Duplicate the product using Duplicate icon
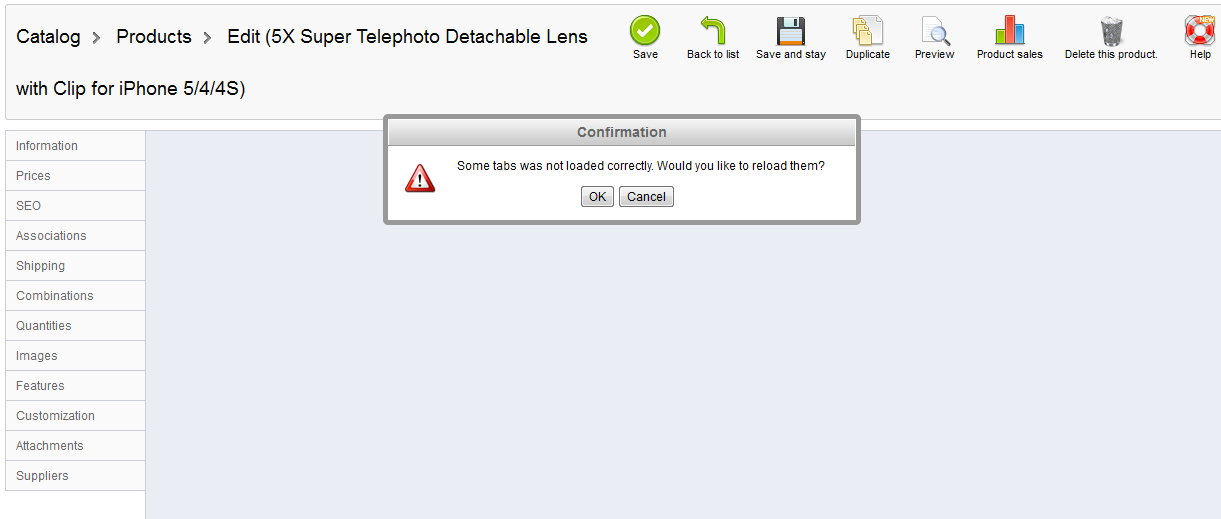The image size is (1221, 519). (867, 31)
